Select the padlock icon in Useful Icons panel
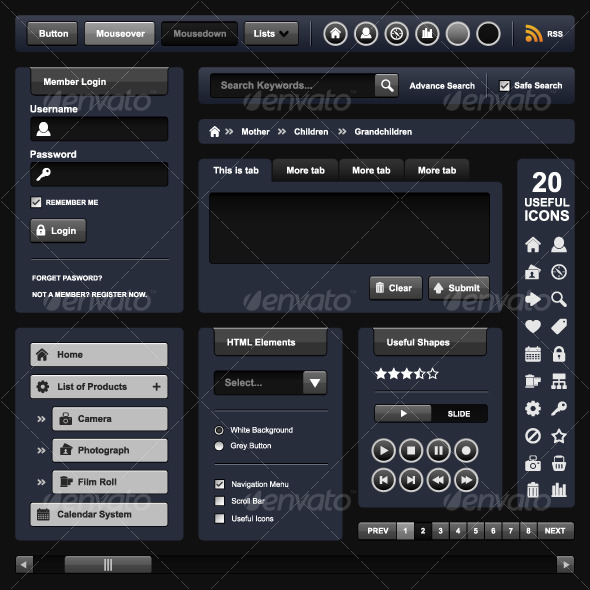This screenshot has height=590, width=590. (x=559, y=354)
